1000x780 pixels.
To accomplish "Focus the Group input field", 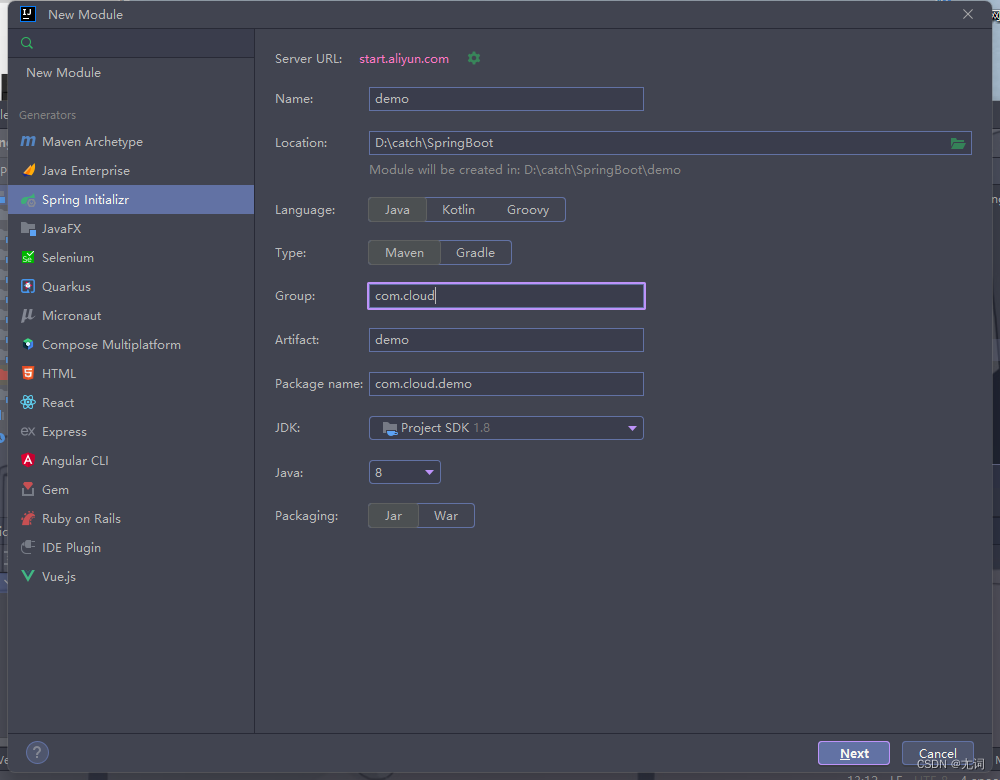I will pyautogui.click(x=506, y=296).
